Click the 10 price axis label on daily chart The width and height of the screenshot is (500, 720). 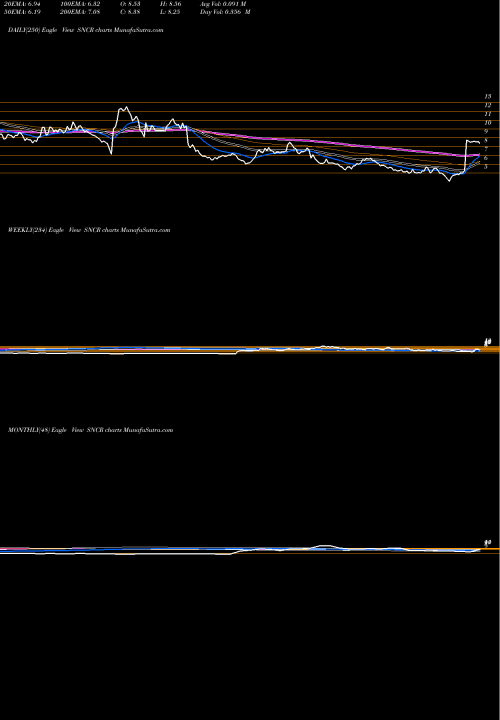click(488, 123)
